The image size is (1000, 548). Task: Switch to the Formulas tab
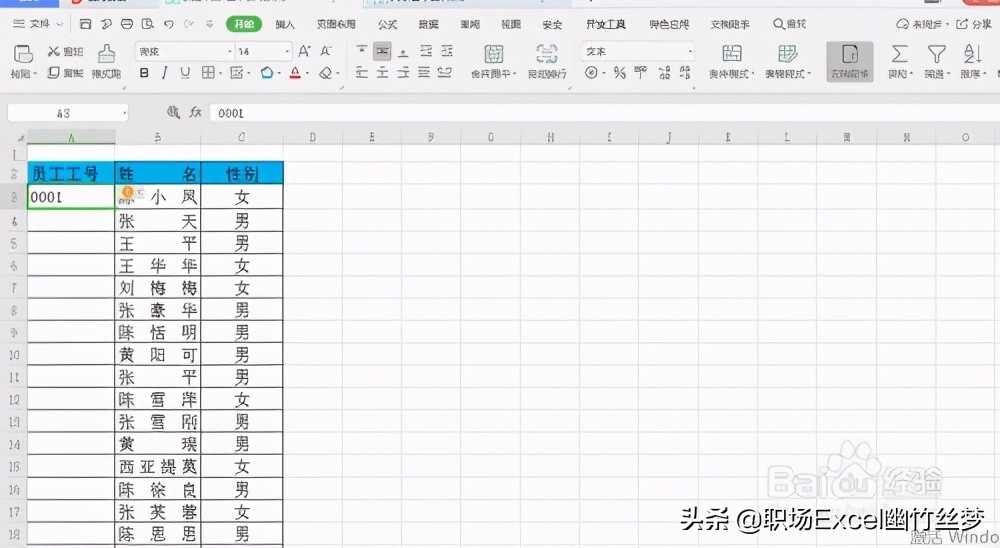coord(387,24)
